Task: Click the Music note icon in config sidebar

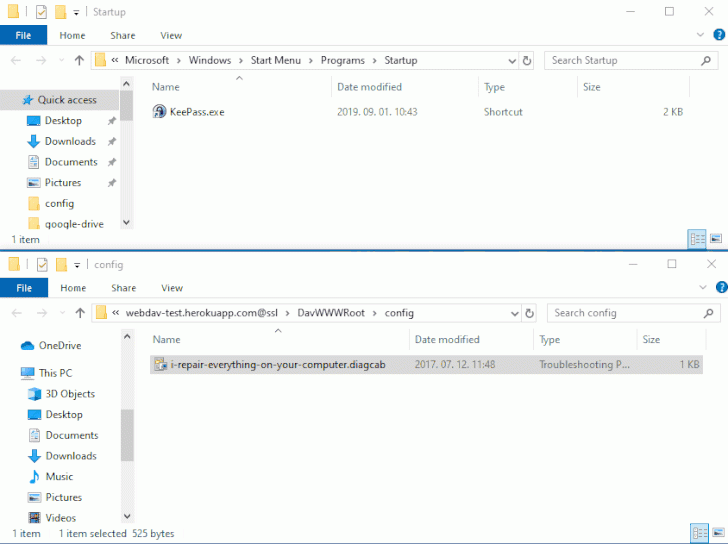Action: click(34, 477)
